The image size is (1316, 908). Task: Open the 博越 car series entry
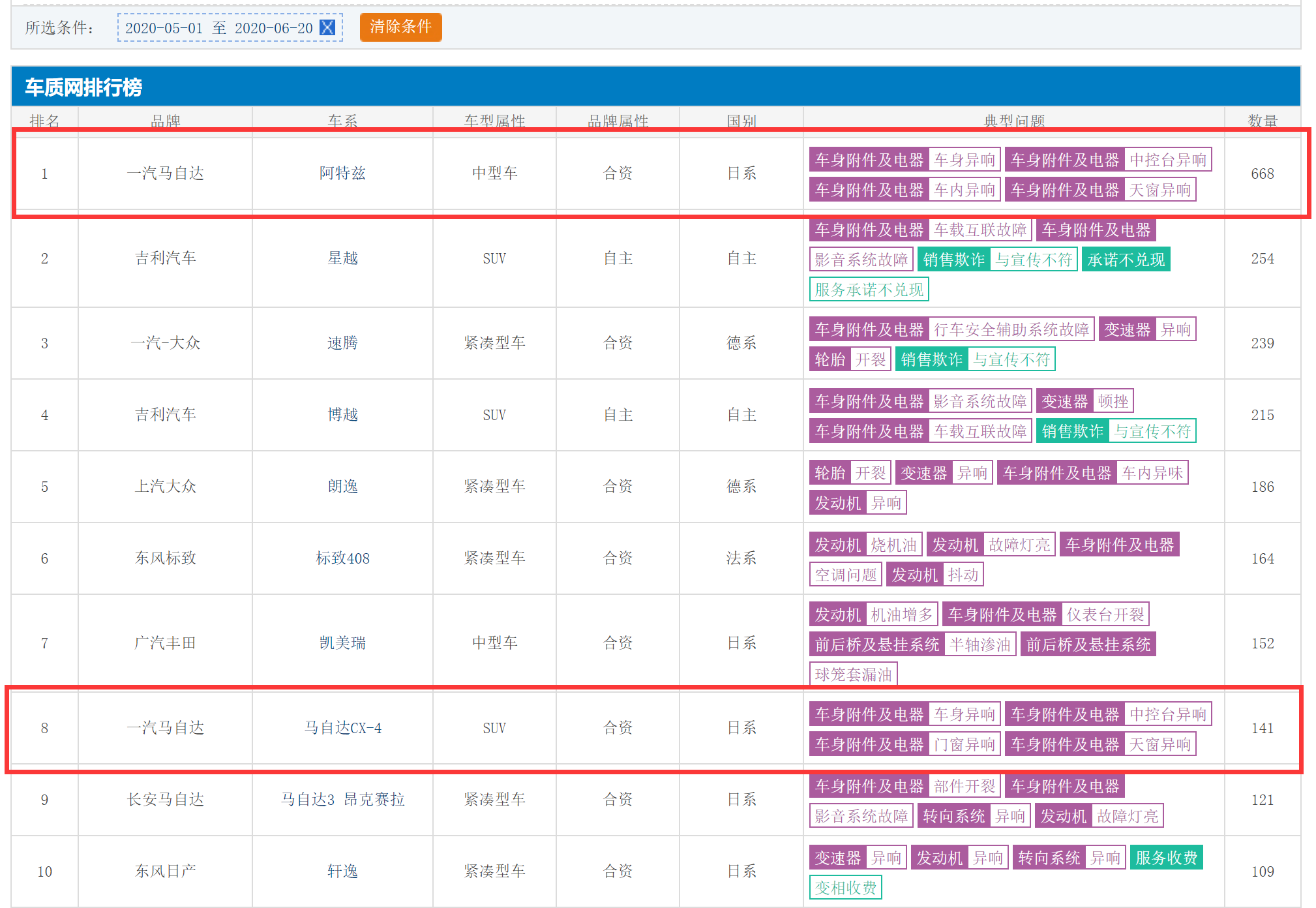[342, 415]
